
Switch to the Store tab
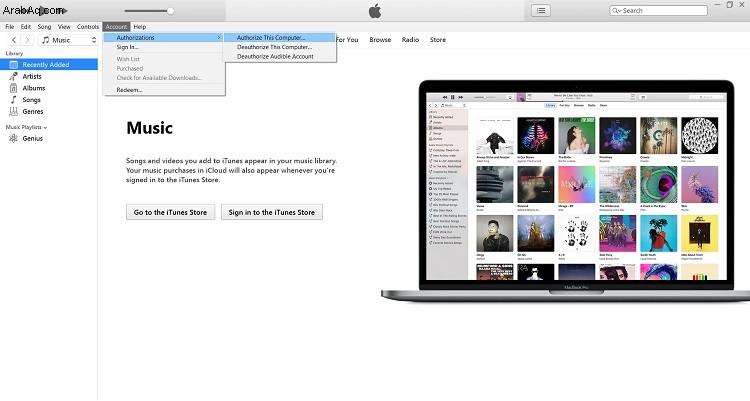(x=438, y=40)
